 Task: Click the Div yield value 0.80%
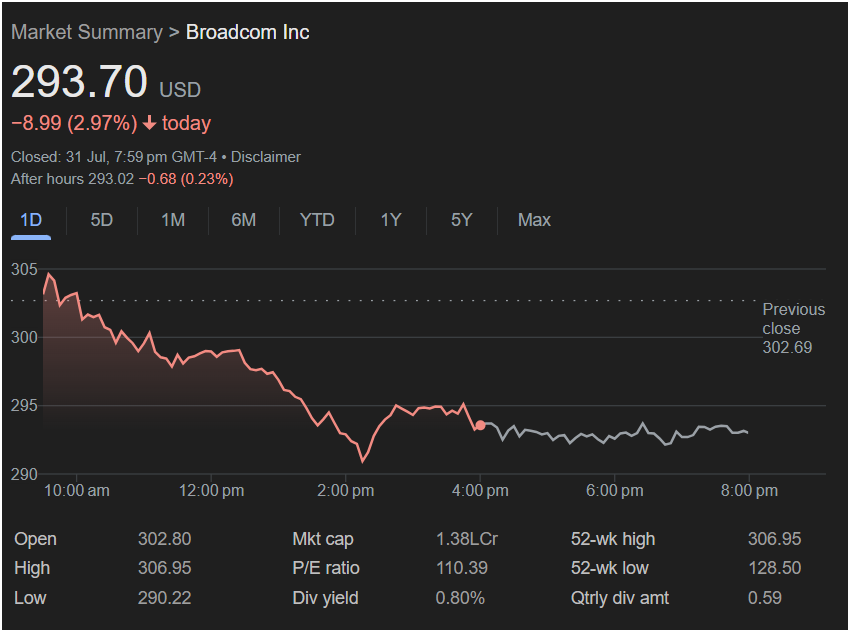pyautogui.click(x=460, y=598)
